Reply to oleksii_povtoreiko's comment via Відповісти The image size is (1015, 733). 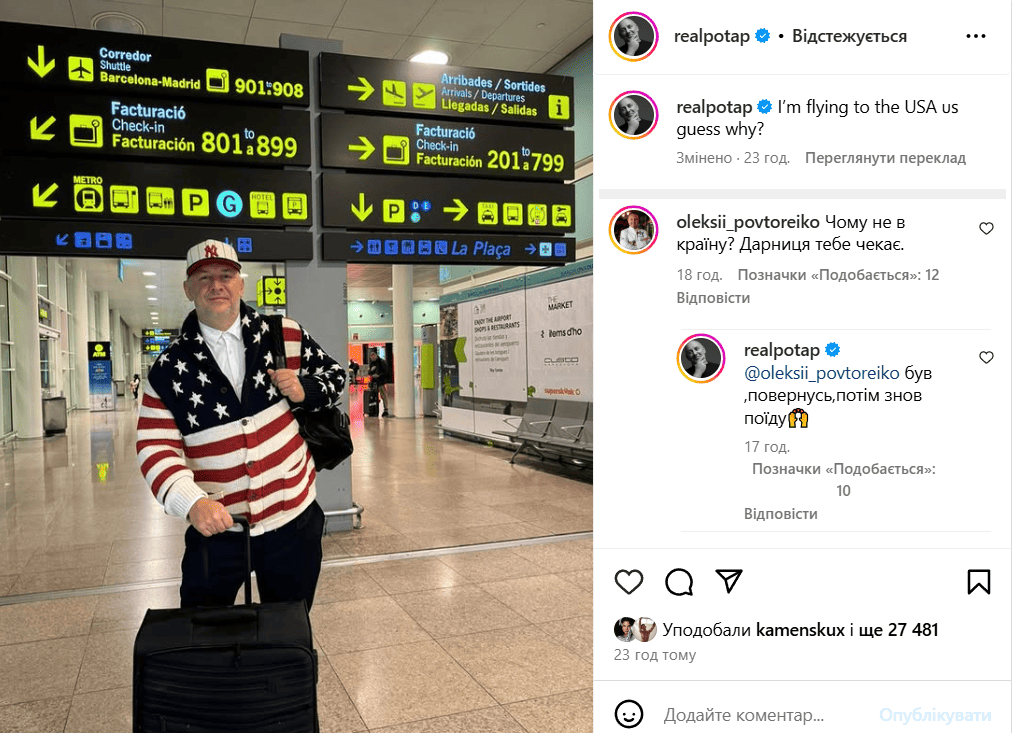pos(713,298)
